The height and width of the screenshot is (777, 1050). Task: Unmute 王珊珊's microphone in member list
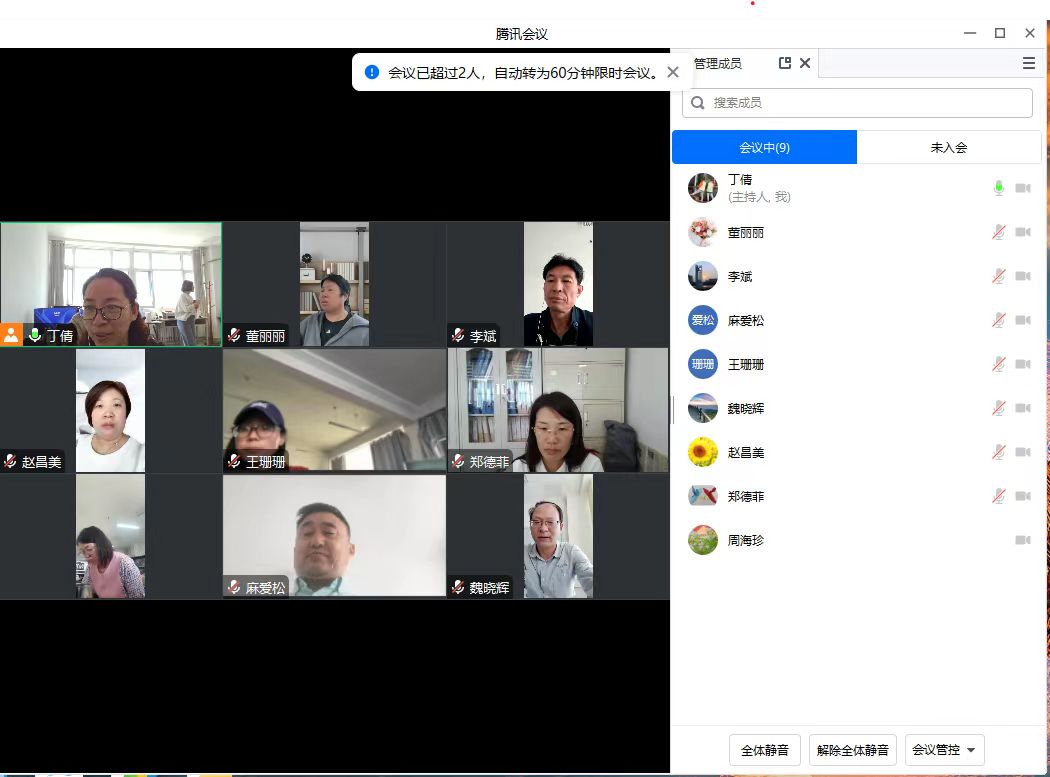pos(998,364)
